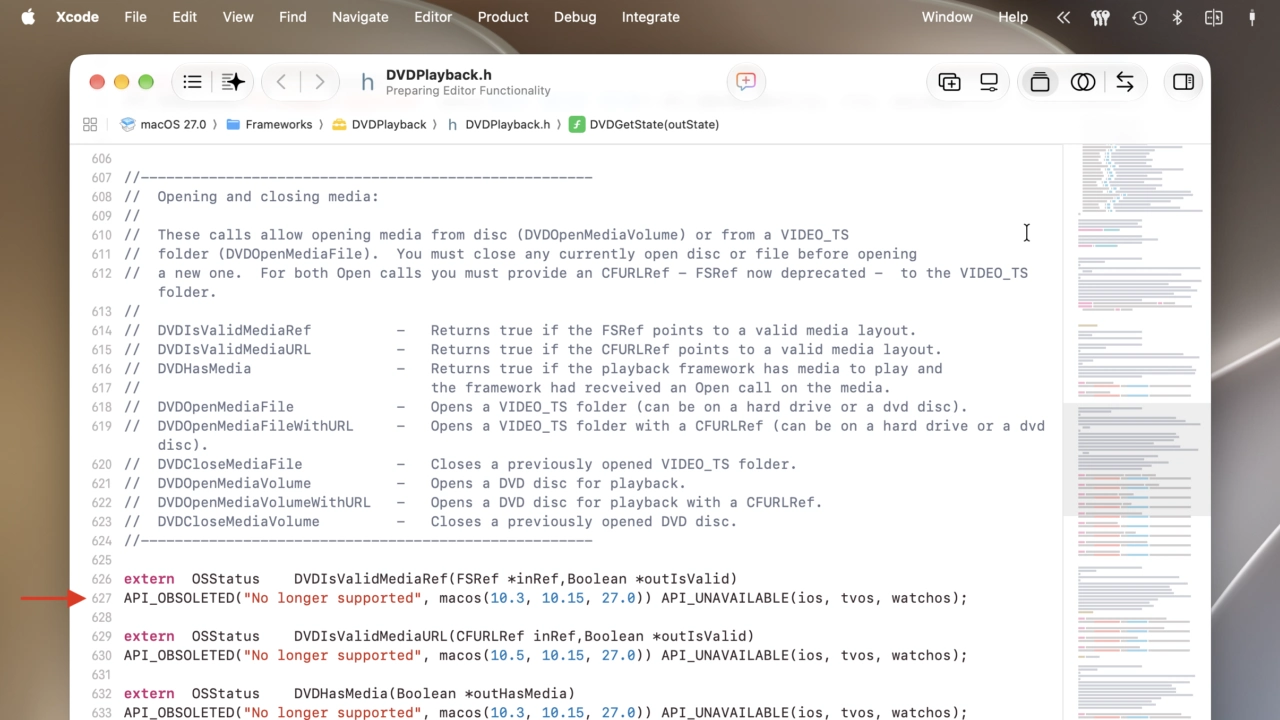
Task: Add a new editor tab with plus icon
Action: [949, 82]
